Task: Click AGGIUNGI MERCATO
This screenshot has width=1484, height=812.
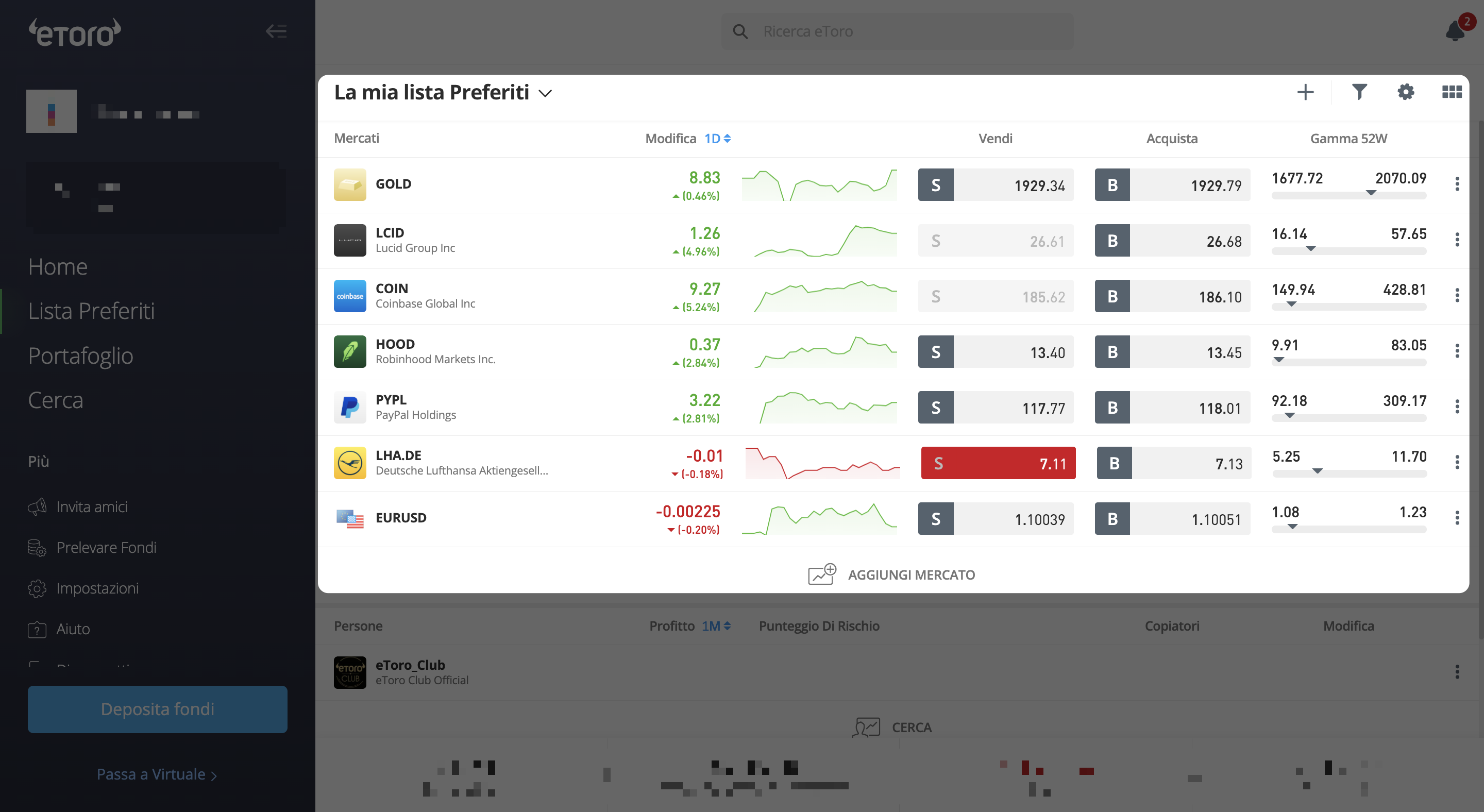Action: pos(892,574)
